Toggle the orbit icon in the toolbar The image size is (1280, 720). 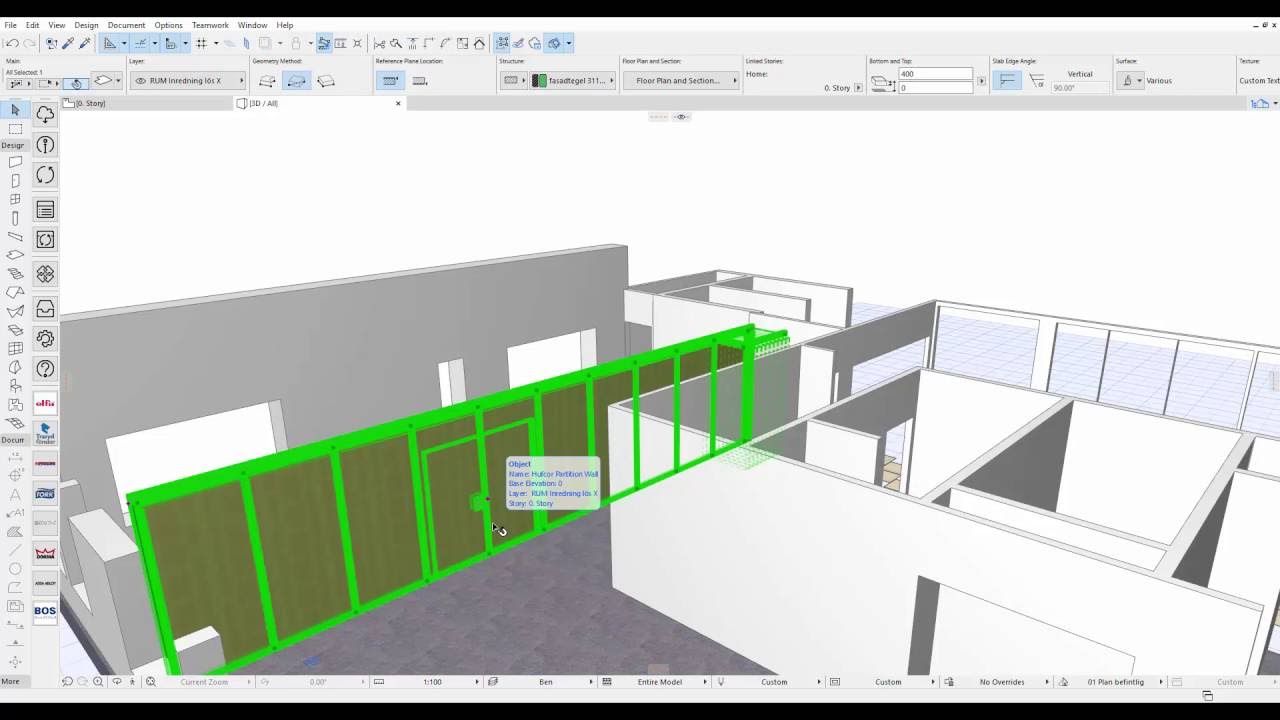point(554,43)
